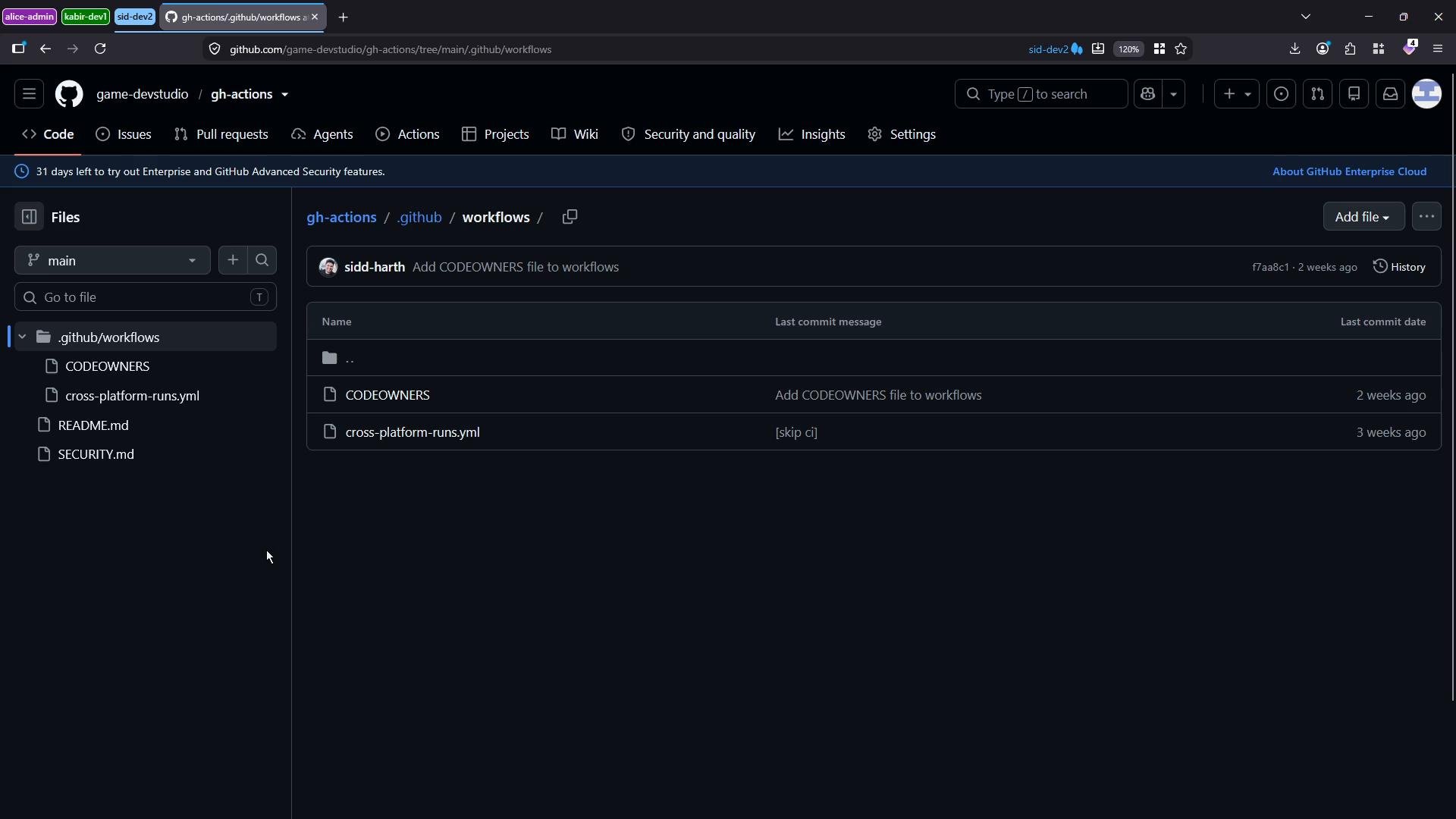
Task: Copy the path with copy icon
Action: [x=570, y=217]
